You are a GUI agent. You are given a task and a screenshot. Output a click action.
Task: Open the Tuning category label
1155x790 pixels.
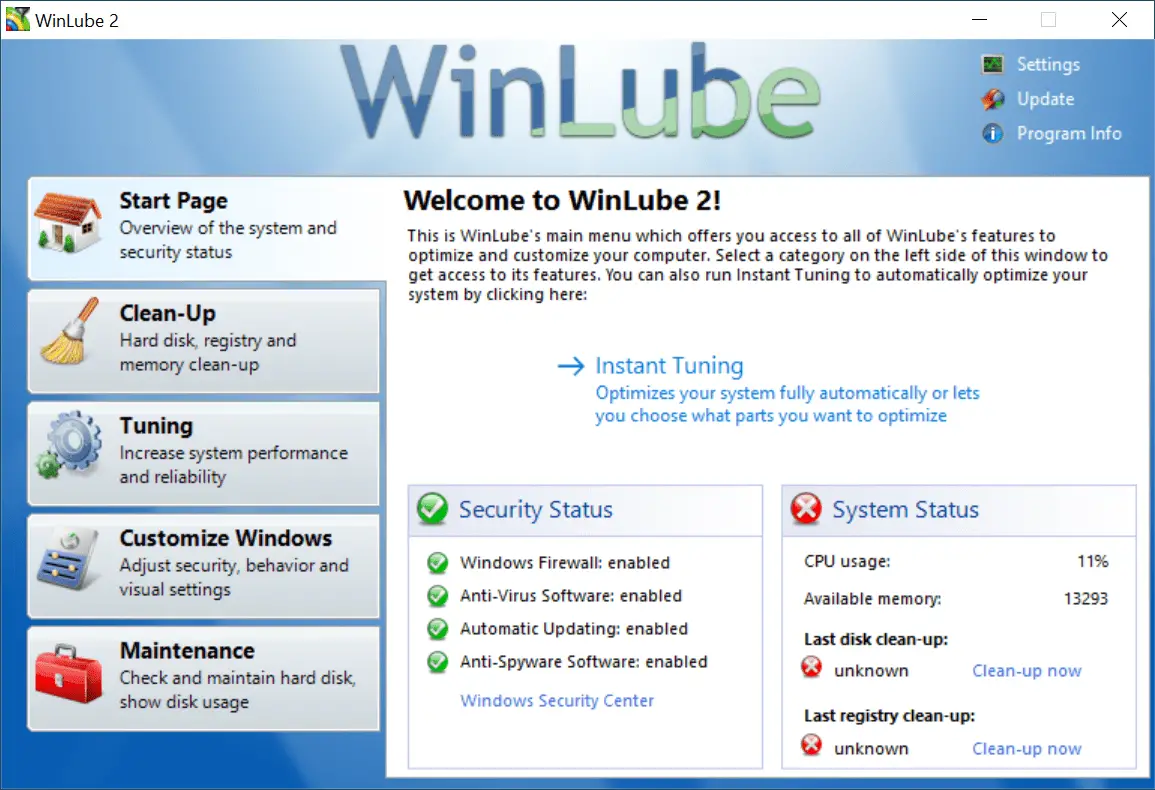(x=156, y=426)
